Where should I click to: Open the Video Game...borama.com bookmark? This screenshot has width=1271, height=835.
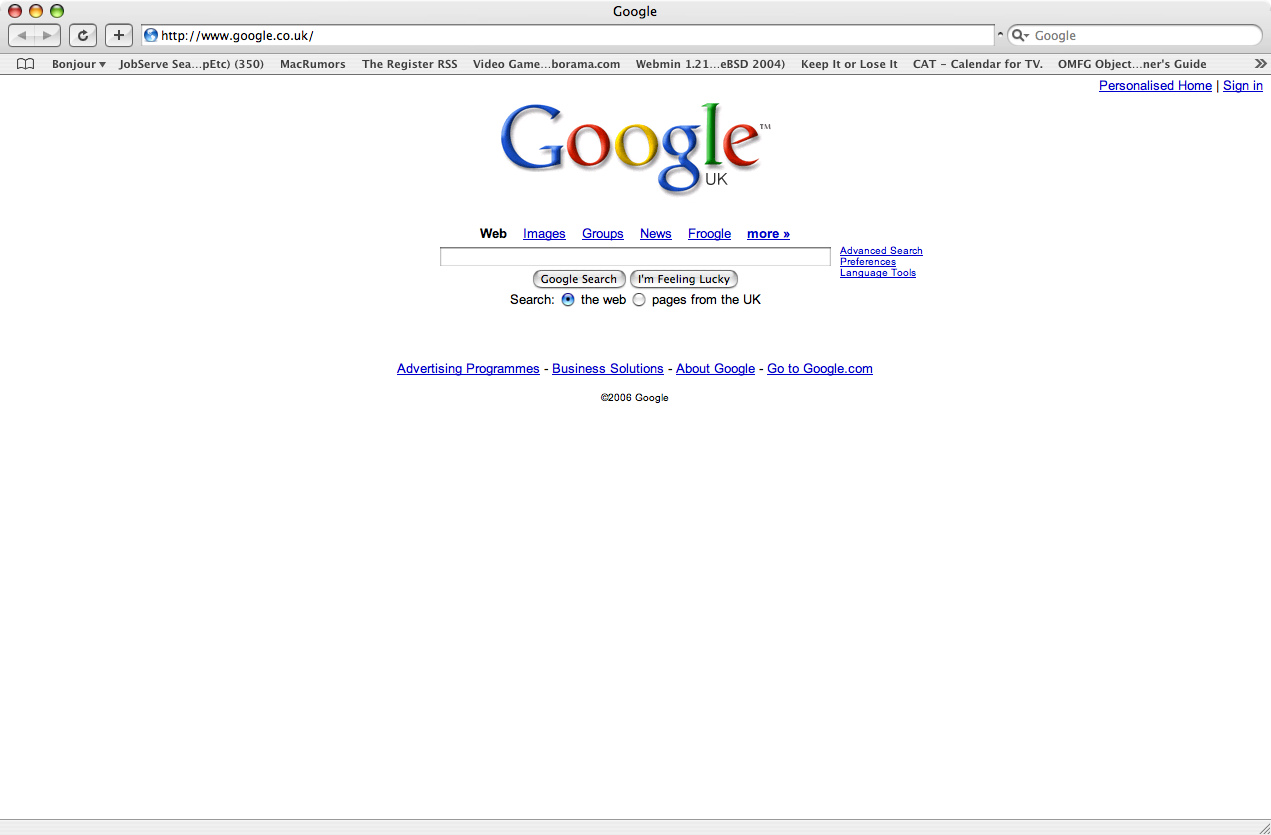pyautogui.click(x=546, y=64)
